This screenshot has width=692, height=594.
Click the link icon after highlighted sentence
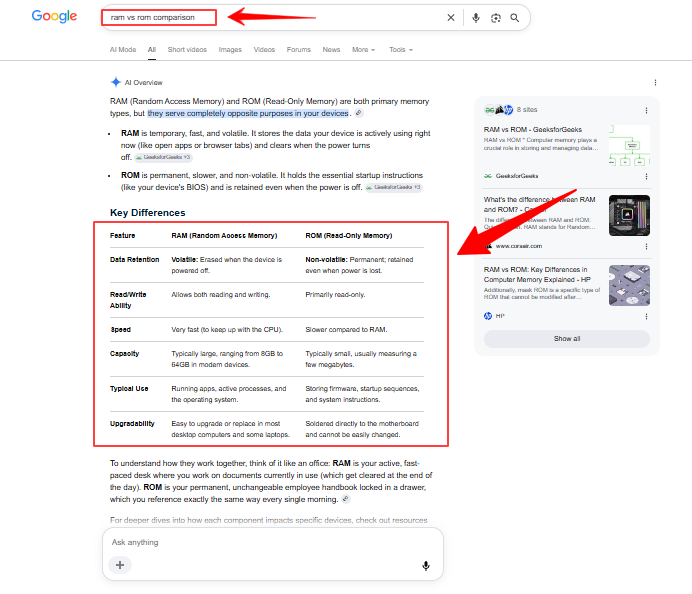pos(359,113)
